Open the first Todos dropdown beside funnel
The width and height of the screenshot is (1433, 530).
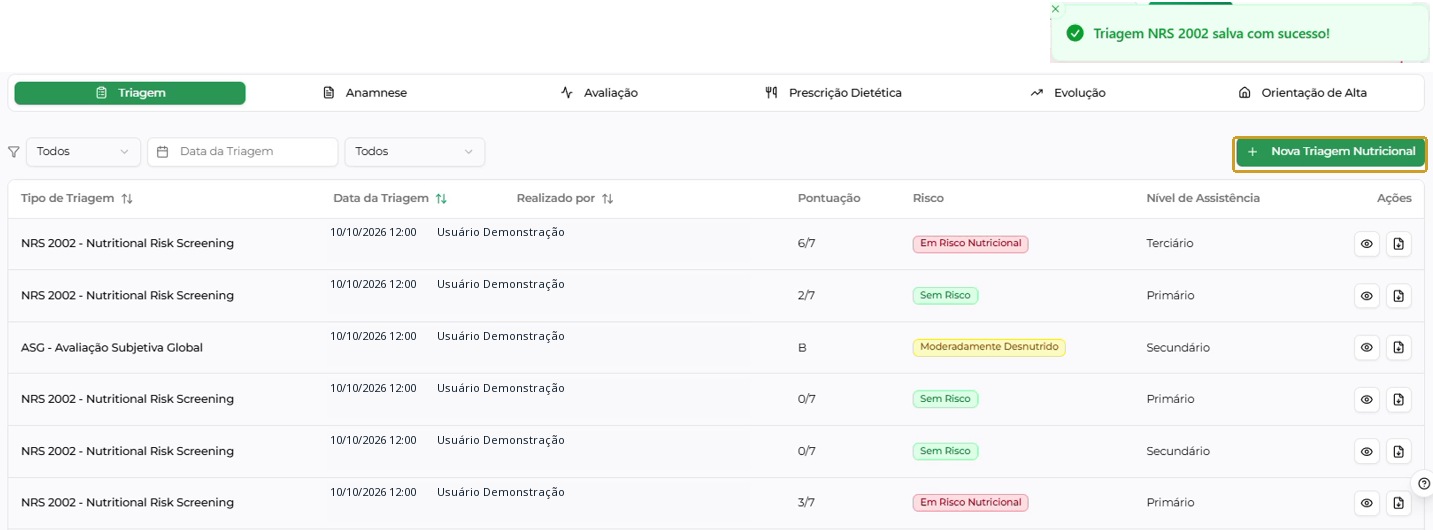(x=83, y=152)
